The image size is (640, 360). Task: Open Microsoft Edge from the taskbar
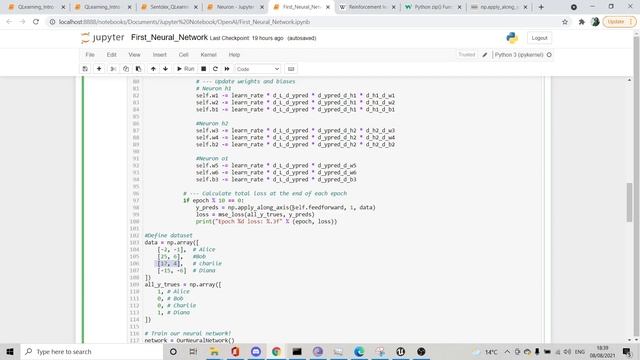coord(359,351)
